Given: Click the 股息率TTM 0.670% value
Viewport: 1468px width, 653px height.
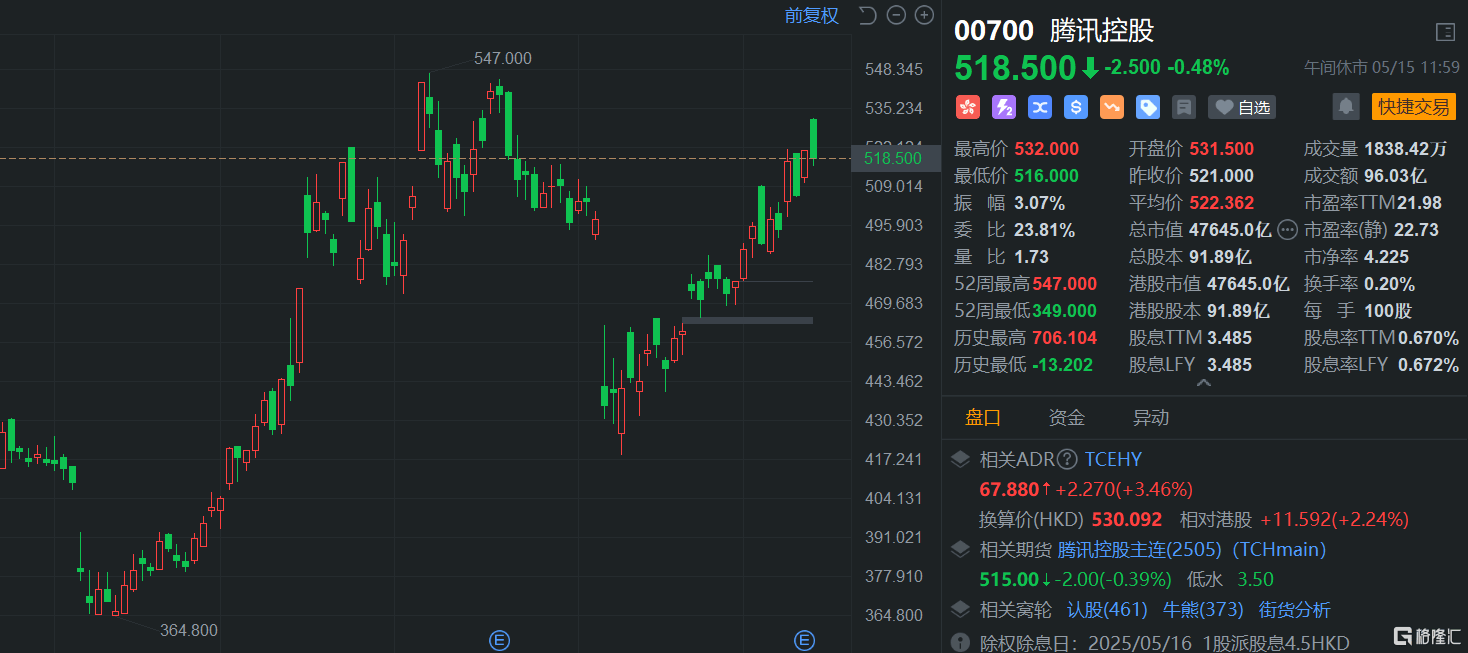Looking at the screenshot, I should pos(1428,338).
